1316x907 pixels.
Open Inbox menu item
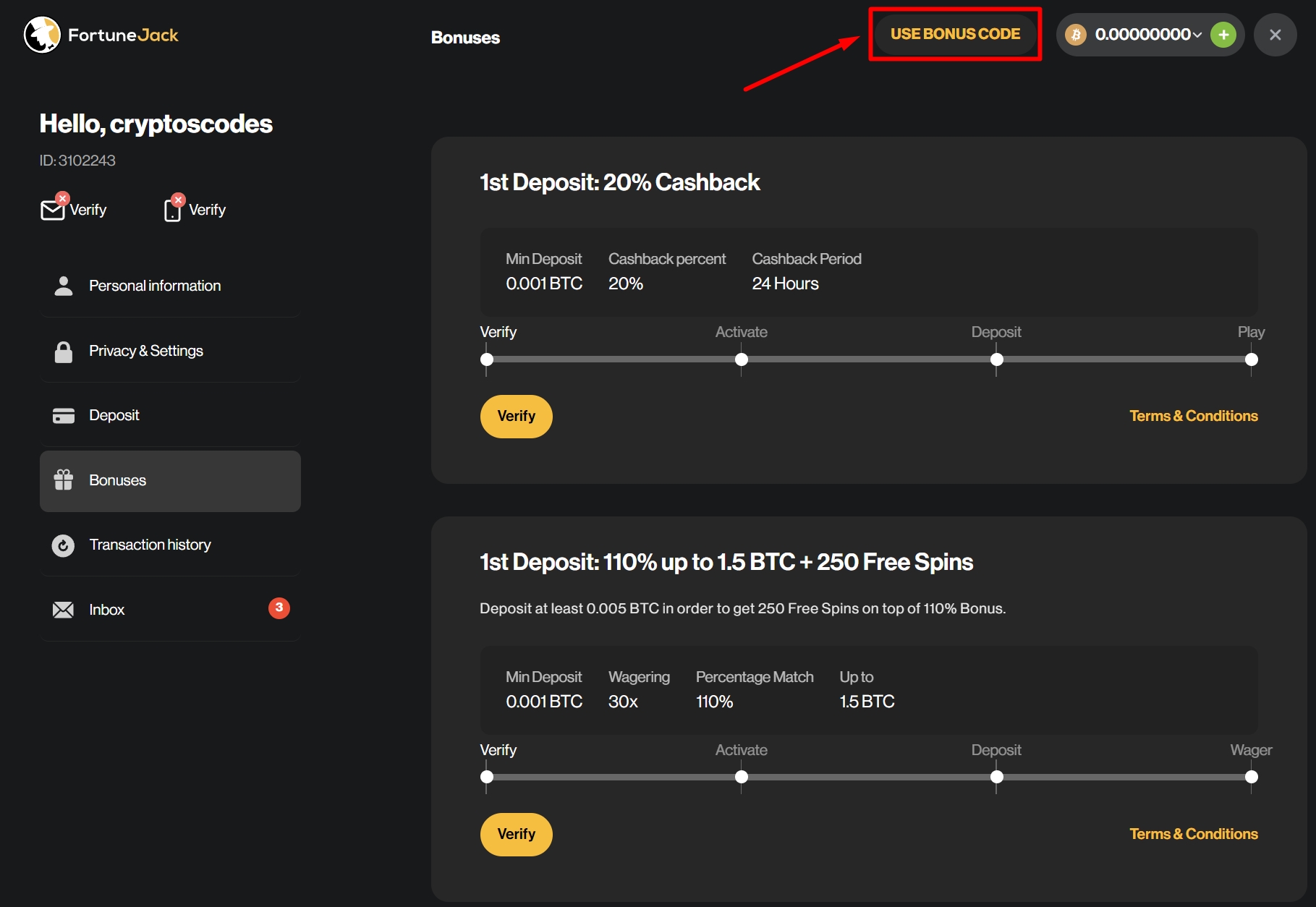point(170,610)
